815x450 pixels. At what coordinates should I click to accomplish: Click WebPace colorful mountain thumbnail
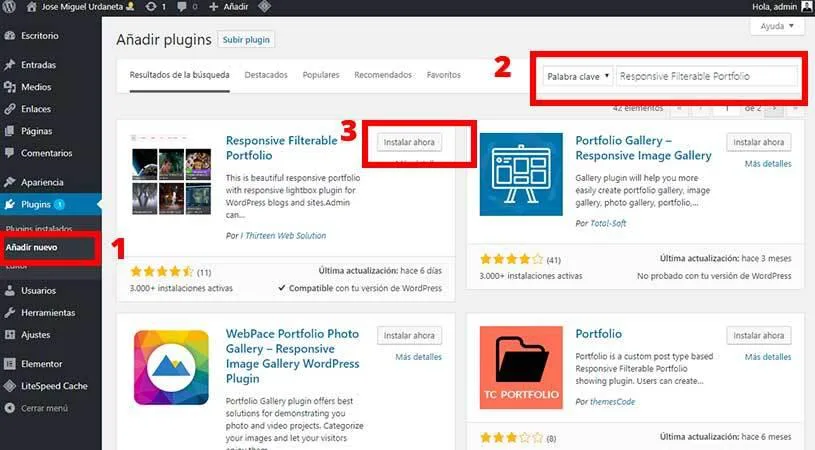[x=171, y=368]
